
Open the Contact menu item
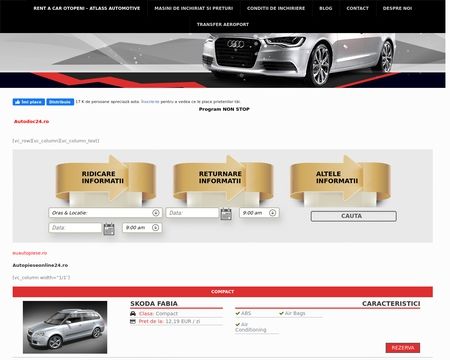point(357,8)
